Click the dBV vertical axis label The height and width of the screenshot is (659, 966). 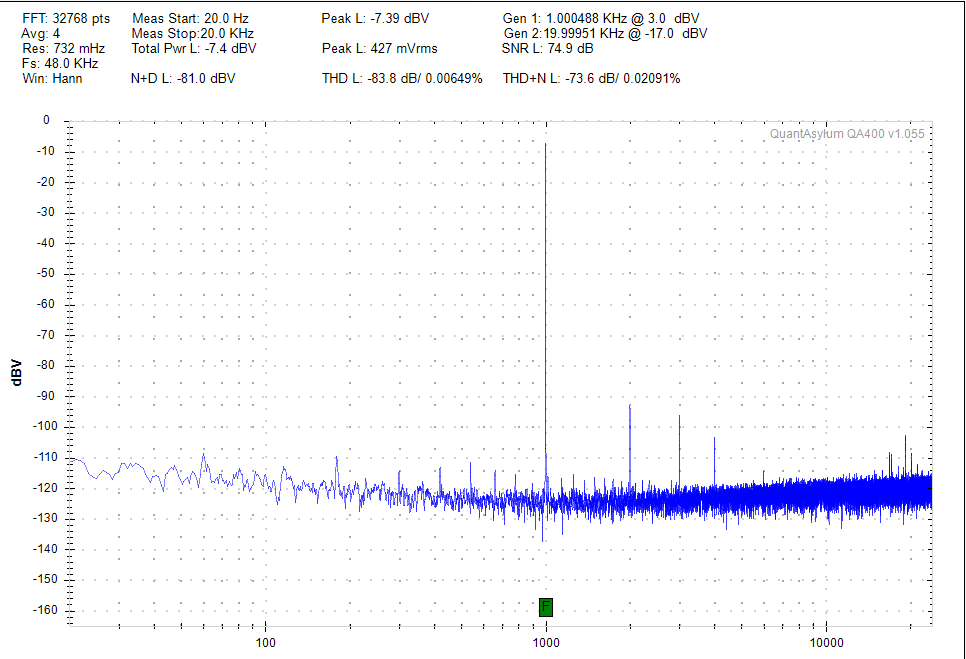[x=17, y=373]
